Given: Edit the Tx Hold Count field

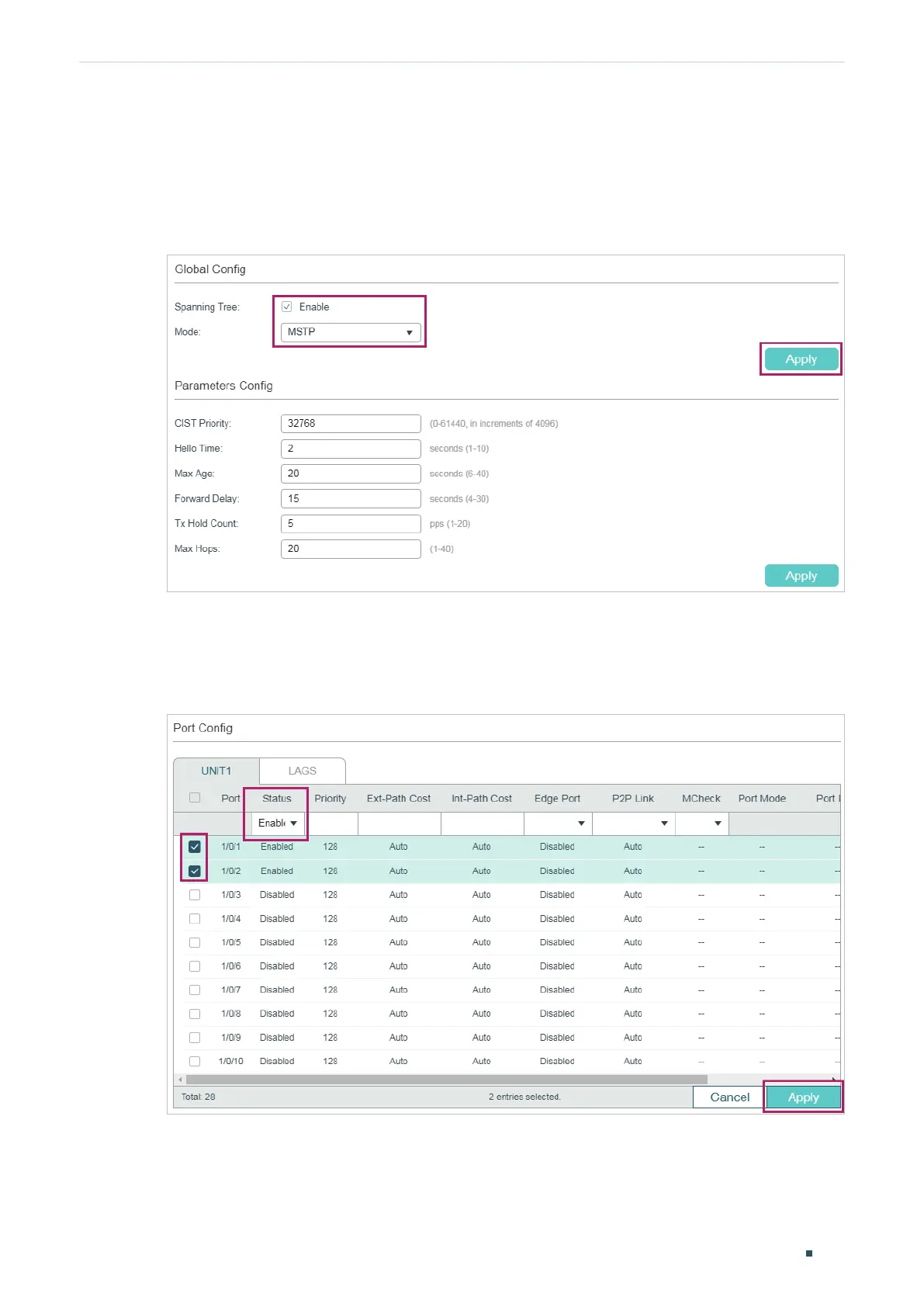Looking at the screenshot, I should click(x=351, y=524).
